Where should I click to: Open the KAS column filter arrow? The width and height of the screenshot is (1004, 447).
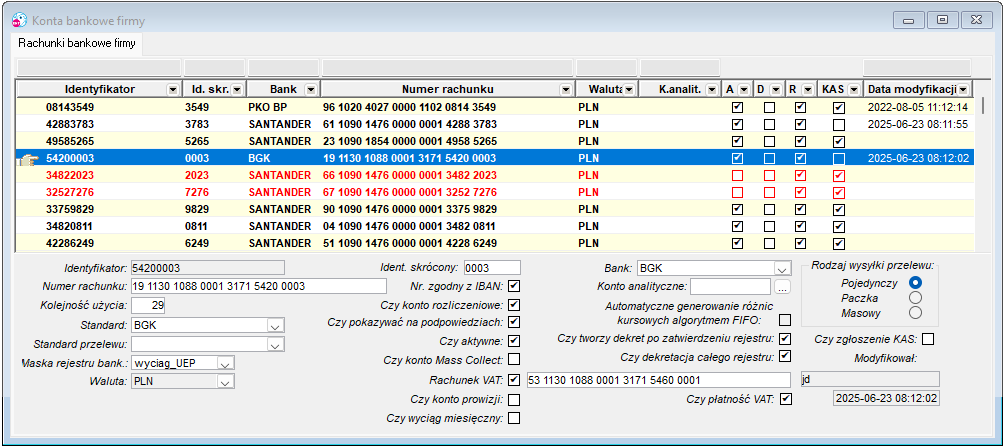click(853, 90)
